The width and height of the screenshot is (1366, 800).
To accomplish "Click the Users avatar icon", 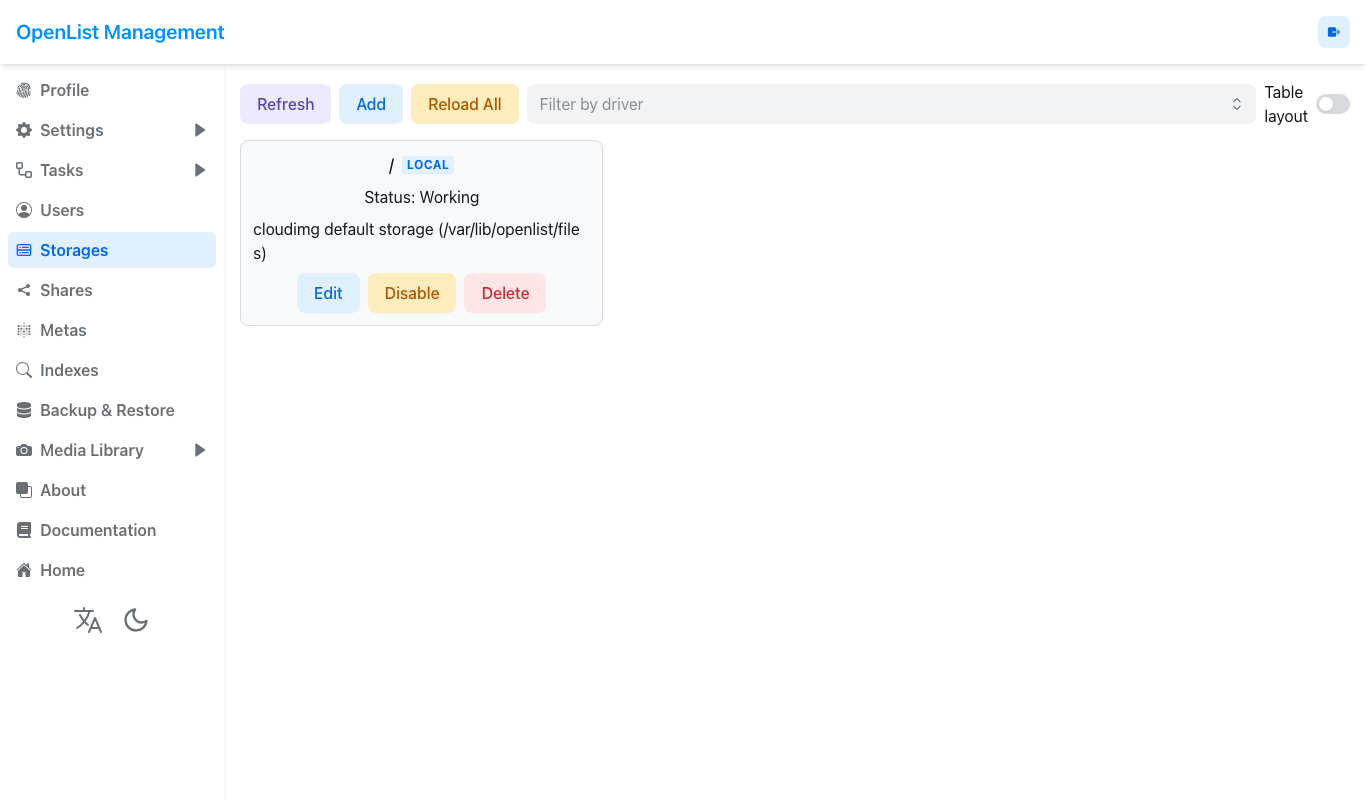I will pyautogui.click(x=24, y=210).
